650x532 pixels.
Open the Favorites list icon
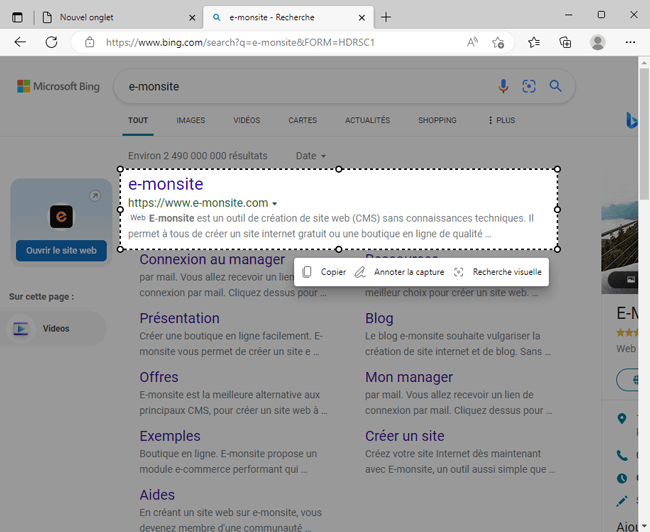[534, 42]
